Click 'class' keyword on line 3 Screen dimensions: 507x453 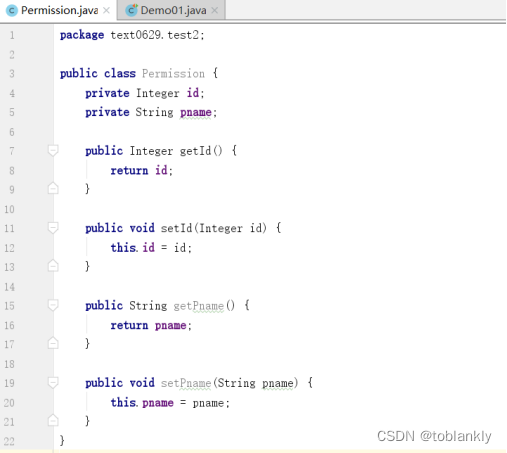120,73
